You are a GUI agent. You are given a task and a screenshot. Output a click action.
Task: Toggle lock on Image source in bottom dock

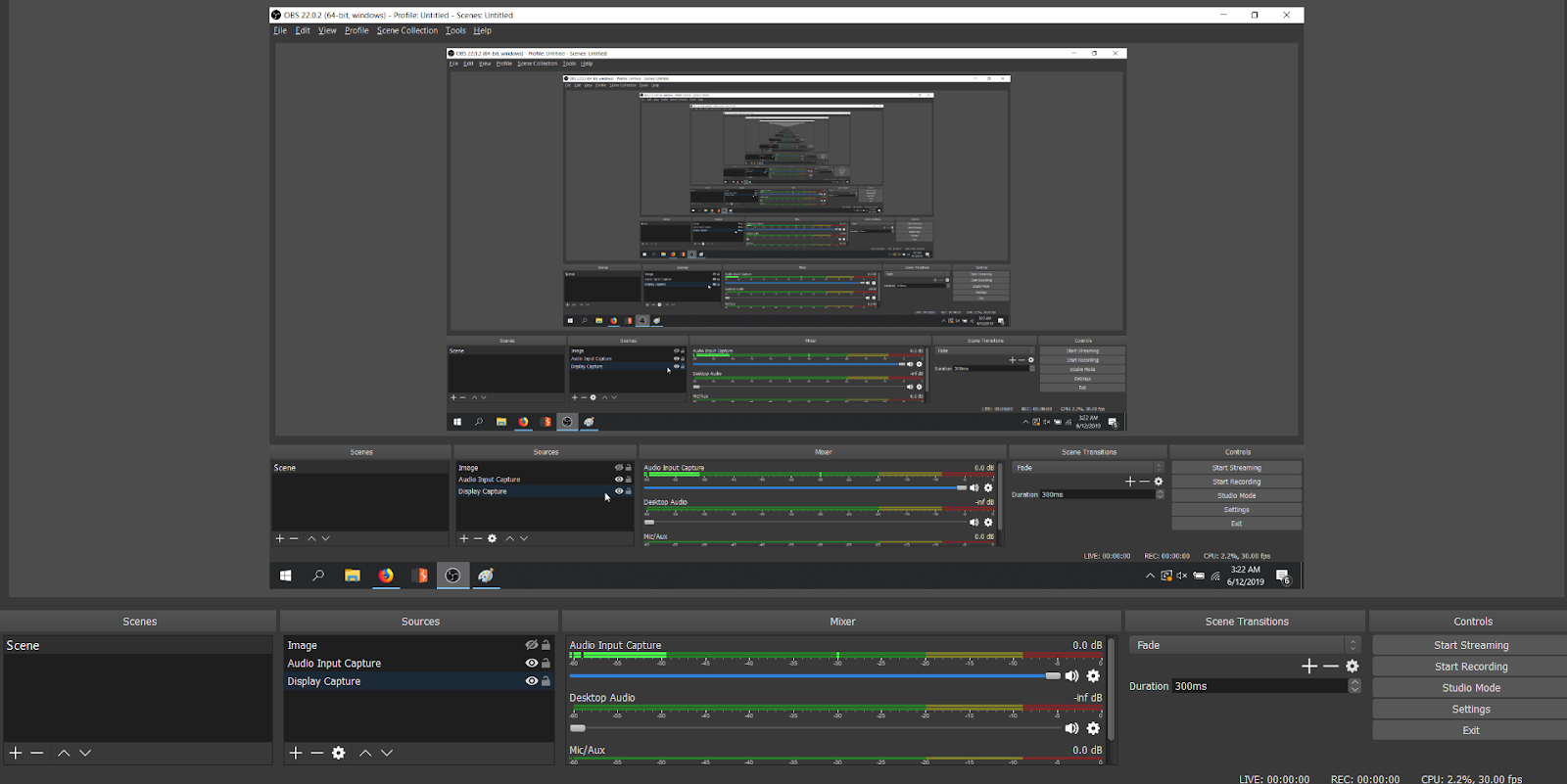(x=546, y=645)
